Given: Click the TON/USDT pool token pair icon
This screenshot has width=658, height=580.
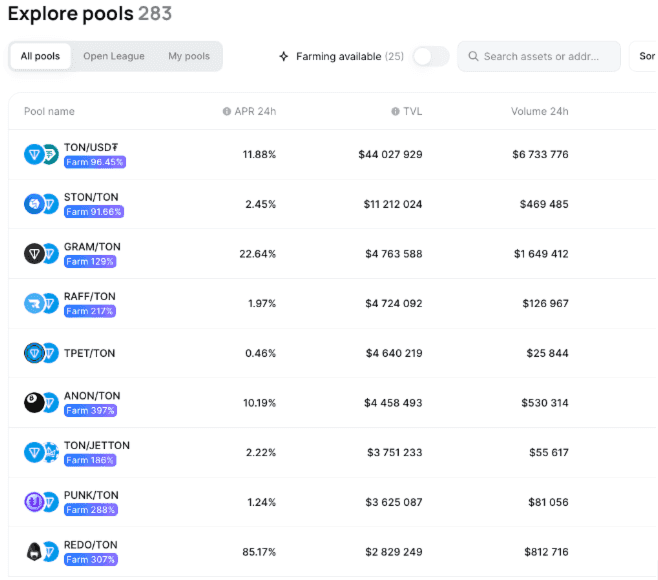Looking at the screenshot, I should [41, 154].
